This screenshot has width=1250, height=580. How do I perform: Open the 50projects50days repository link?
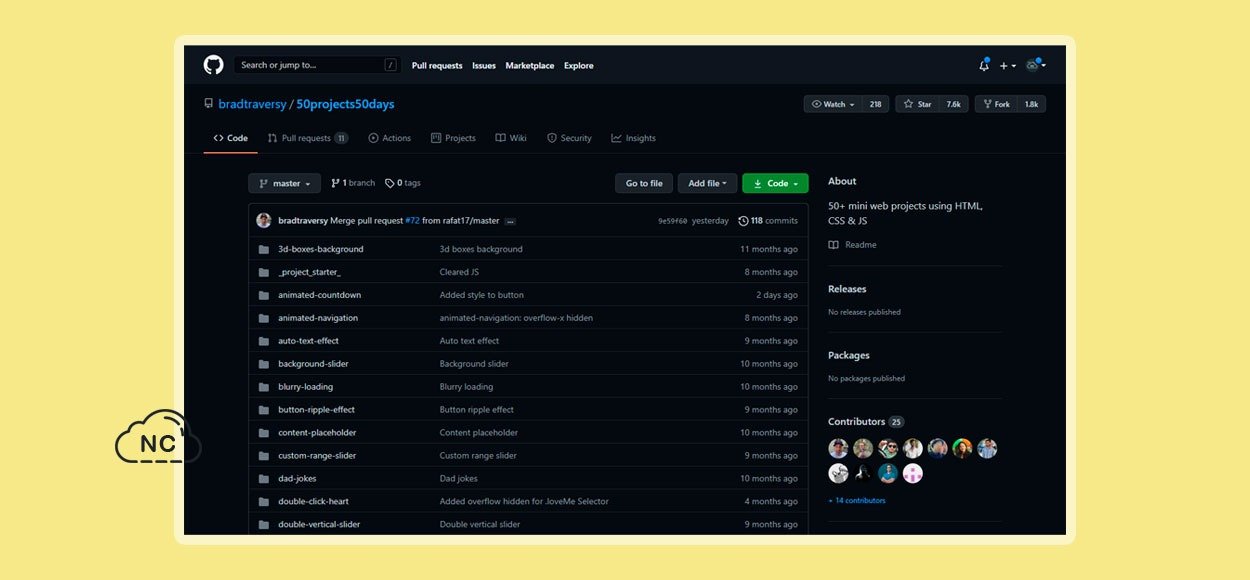[345, 104]
